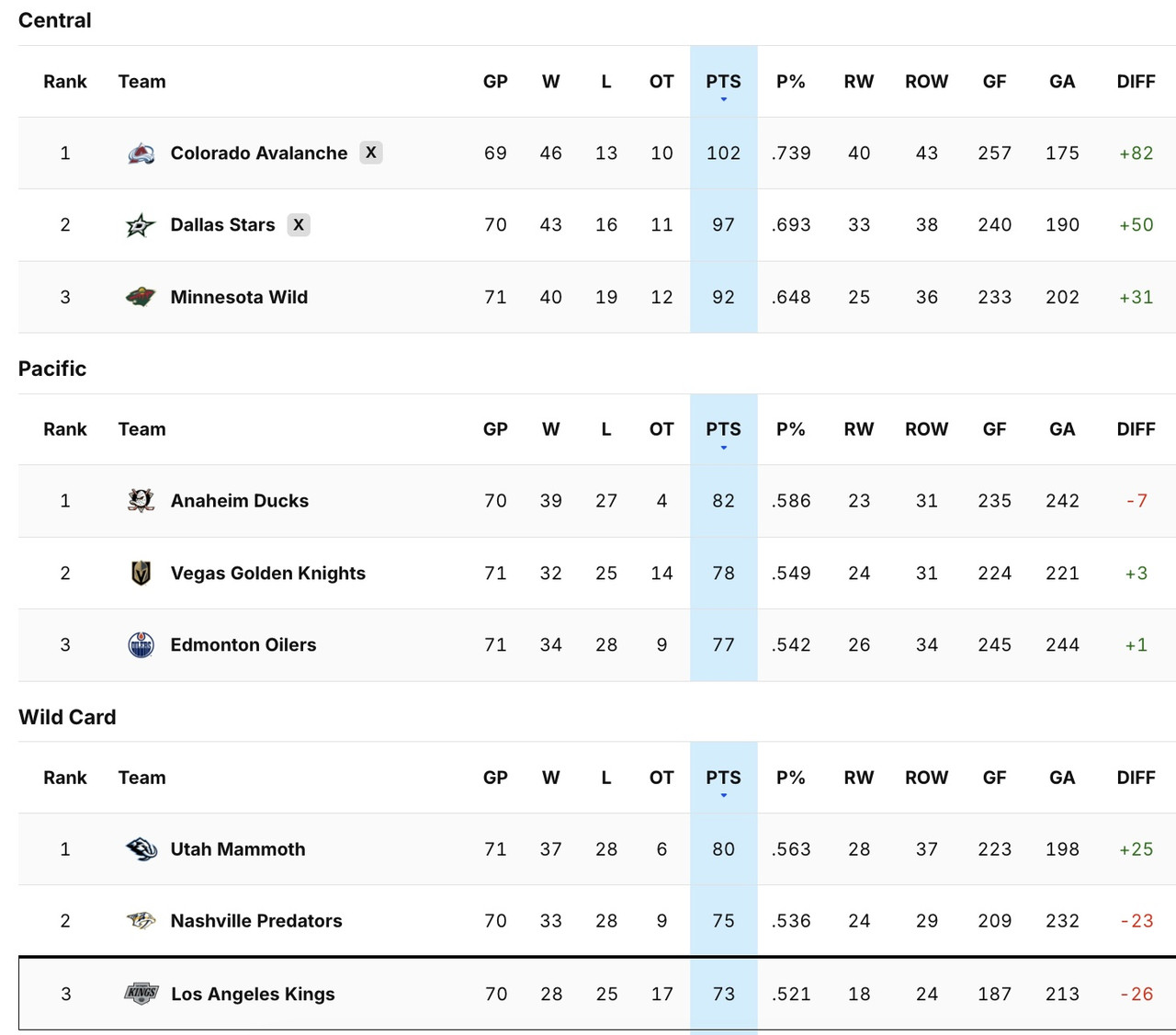Toggle sorting on the Central PTS column
Viewport: 1176px width, 1035px height.
723,81
